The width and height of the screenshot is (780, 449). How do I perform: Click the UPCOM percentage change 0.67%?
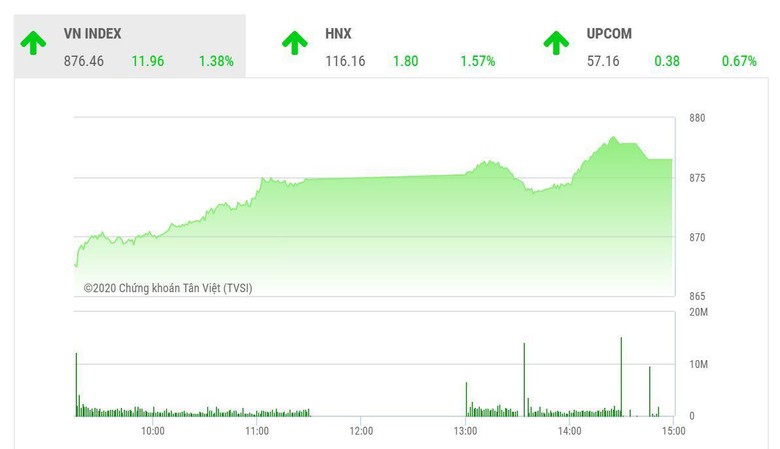click(x=739, y=61)
